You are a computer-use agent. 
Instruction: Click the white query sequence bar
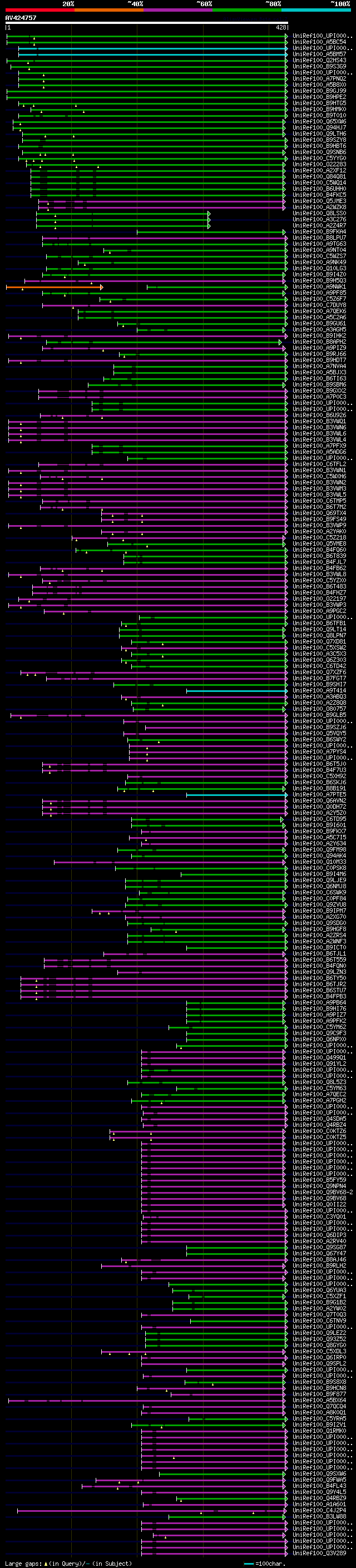click(x=147, y=23)
